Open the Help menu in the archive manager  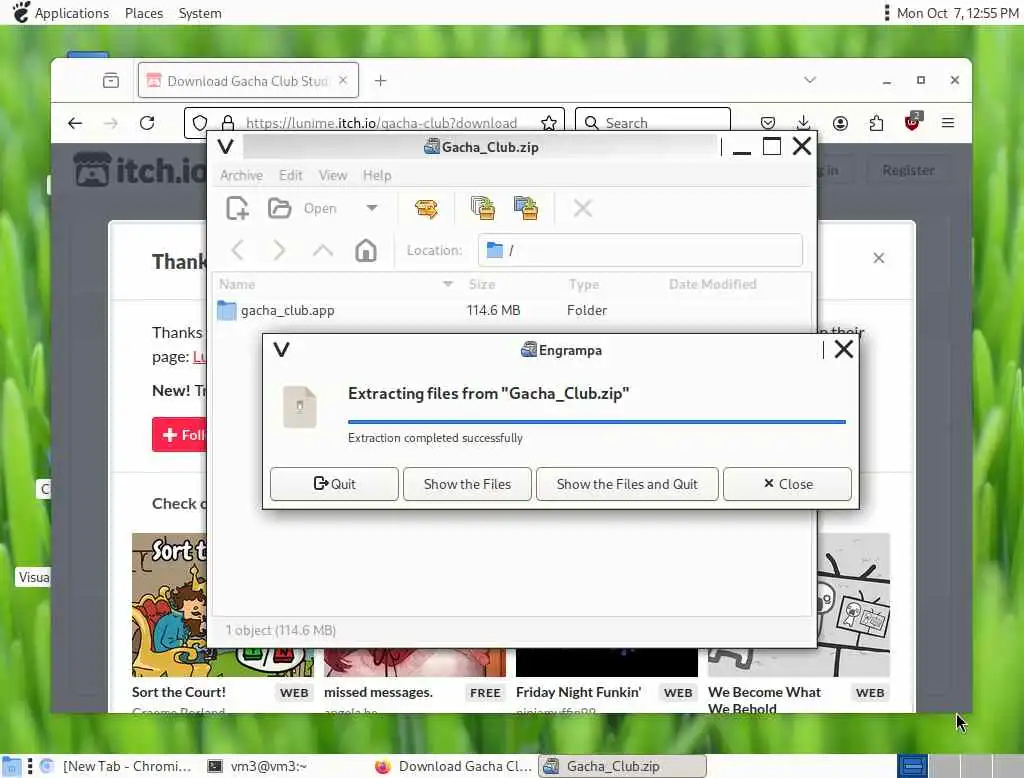(377, 175)
